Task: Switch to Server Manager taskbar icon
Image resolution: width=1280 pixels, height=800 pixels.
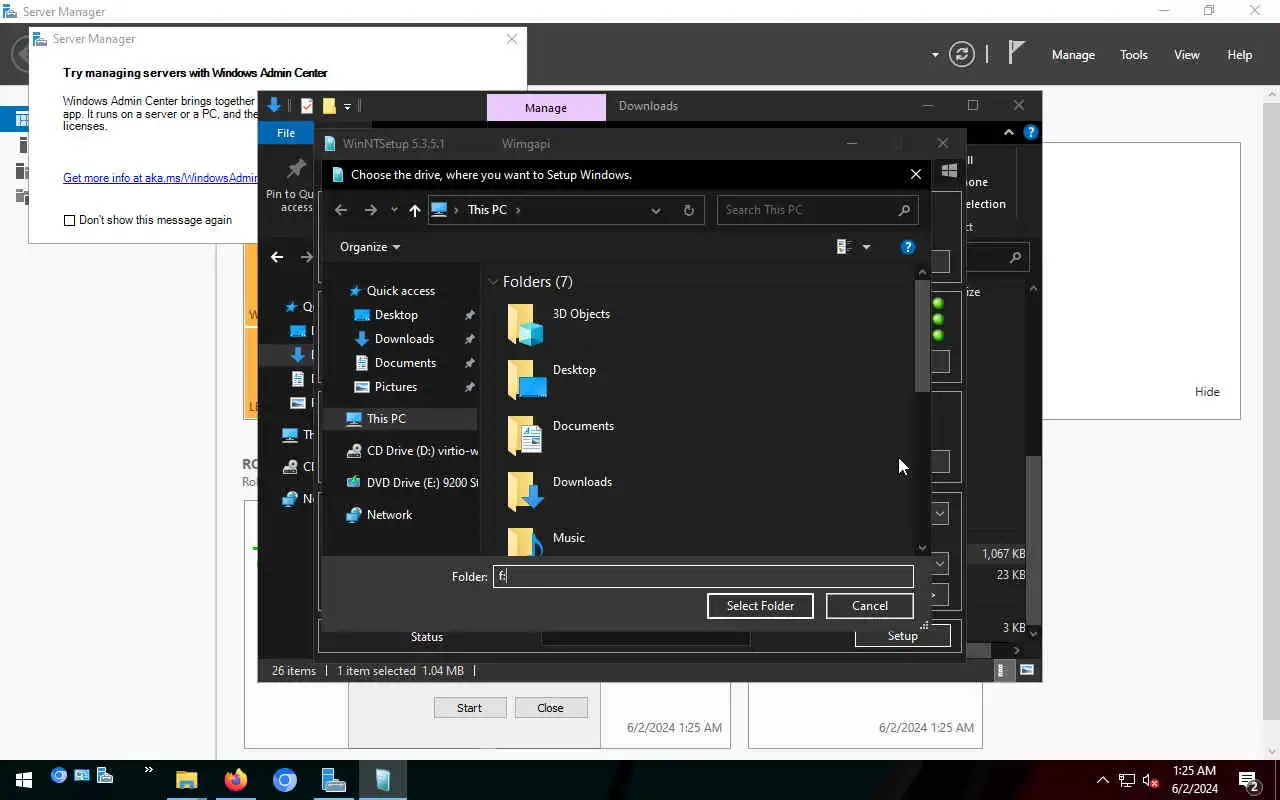Action: pos(334,780)
